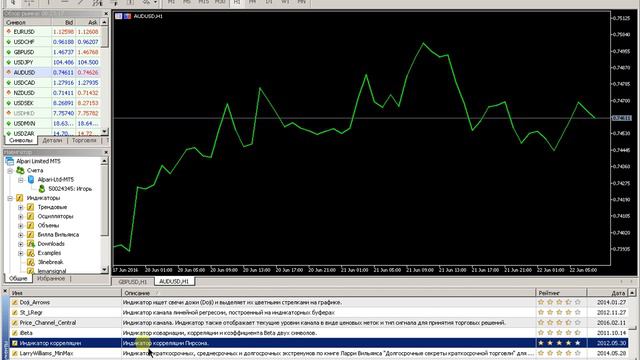Switch to the GBPUSD,H1 chart tab
This screenshot has width=640, height=360.
(x=133, y=282)
